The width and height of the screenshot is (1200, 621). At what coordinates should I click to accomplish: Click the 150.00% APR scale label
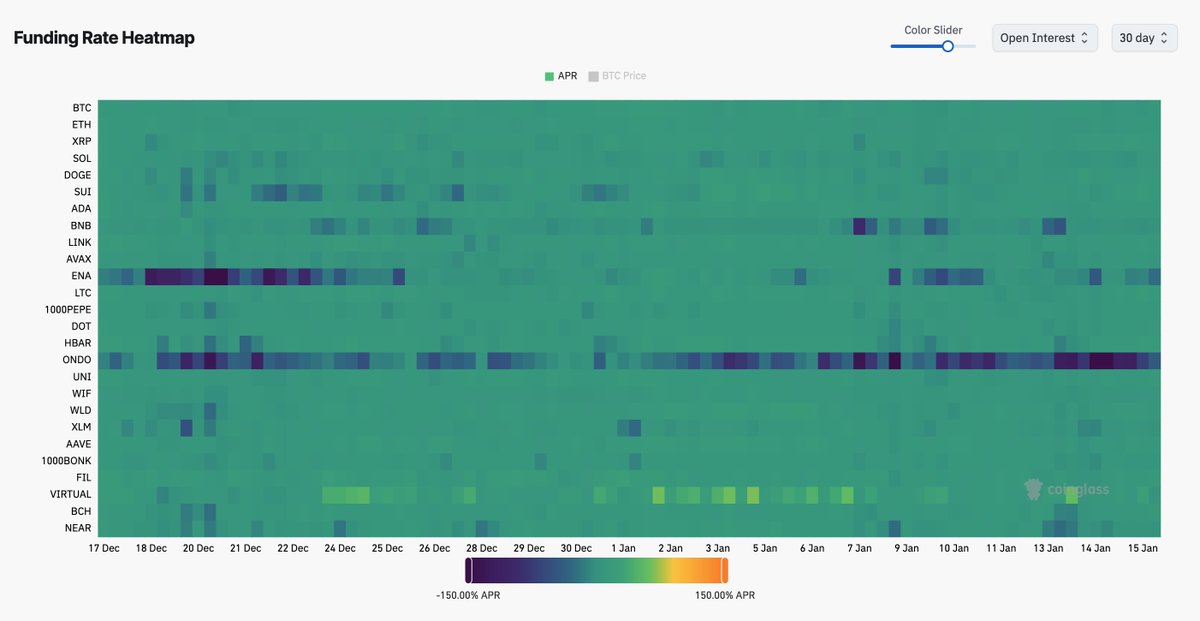[x=725, y=595]
